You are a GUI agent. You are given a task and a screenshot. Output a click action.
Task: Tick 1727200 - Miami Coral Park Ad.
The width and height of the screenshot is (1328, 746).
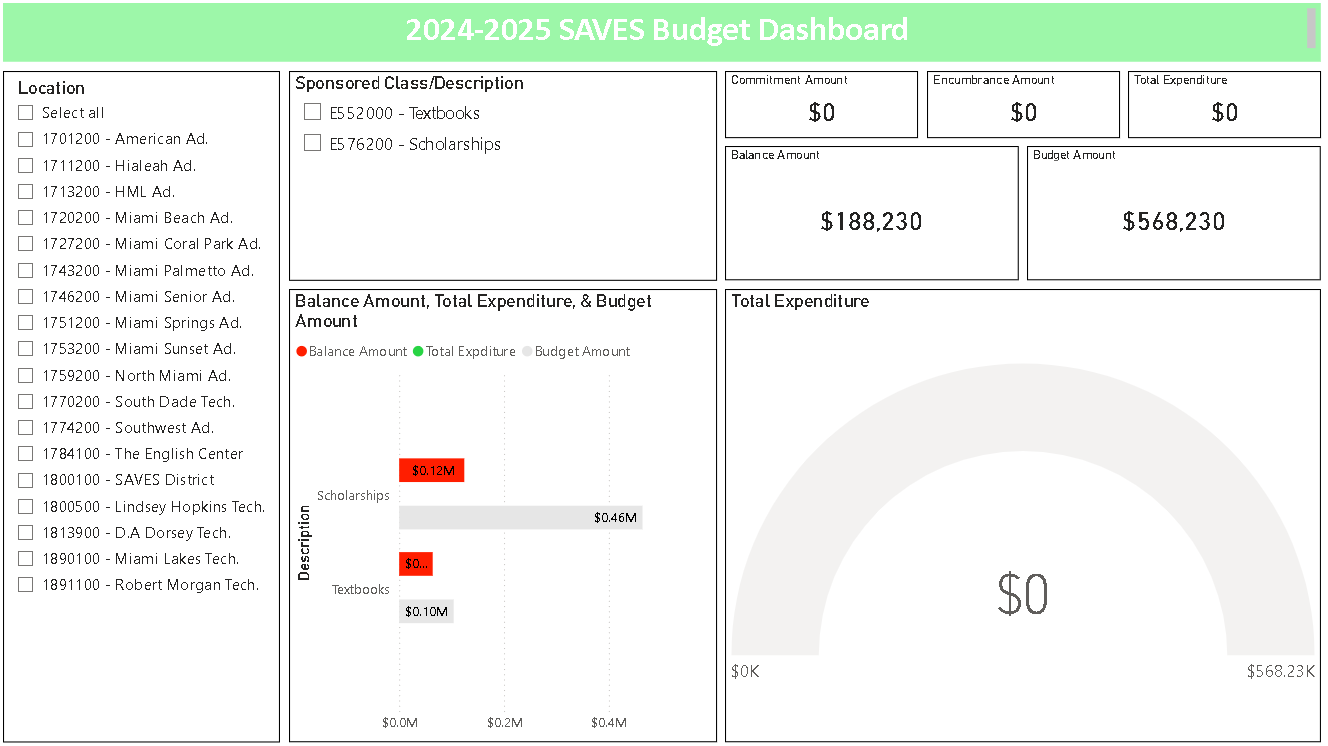point(26,244)
